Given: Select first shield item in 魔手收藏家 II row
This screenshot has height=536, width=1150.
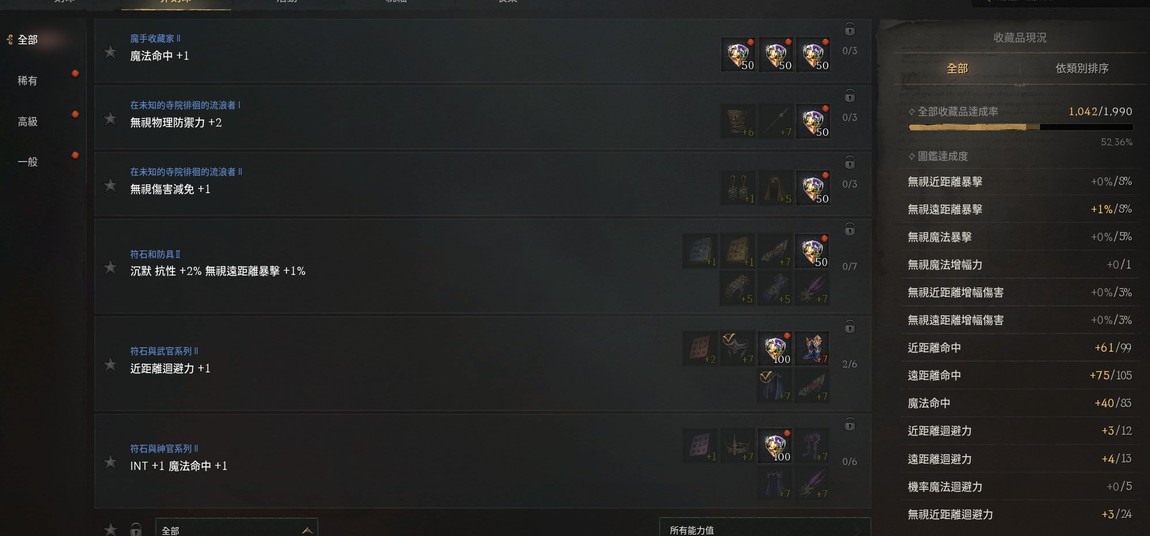Looking at the screenshot, I should [x=739, y=55].
